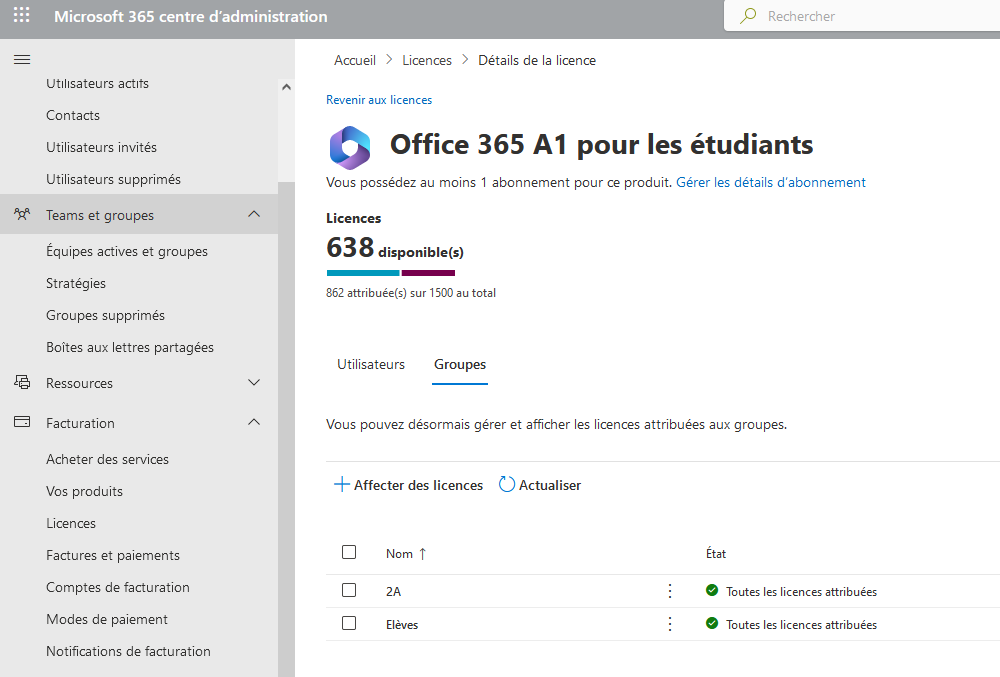Open Notifications de facturation
This screenshot has height=677, width=1000.
click(x=128, y=651)
